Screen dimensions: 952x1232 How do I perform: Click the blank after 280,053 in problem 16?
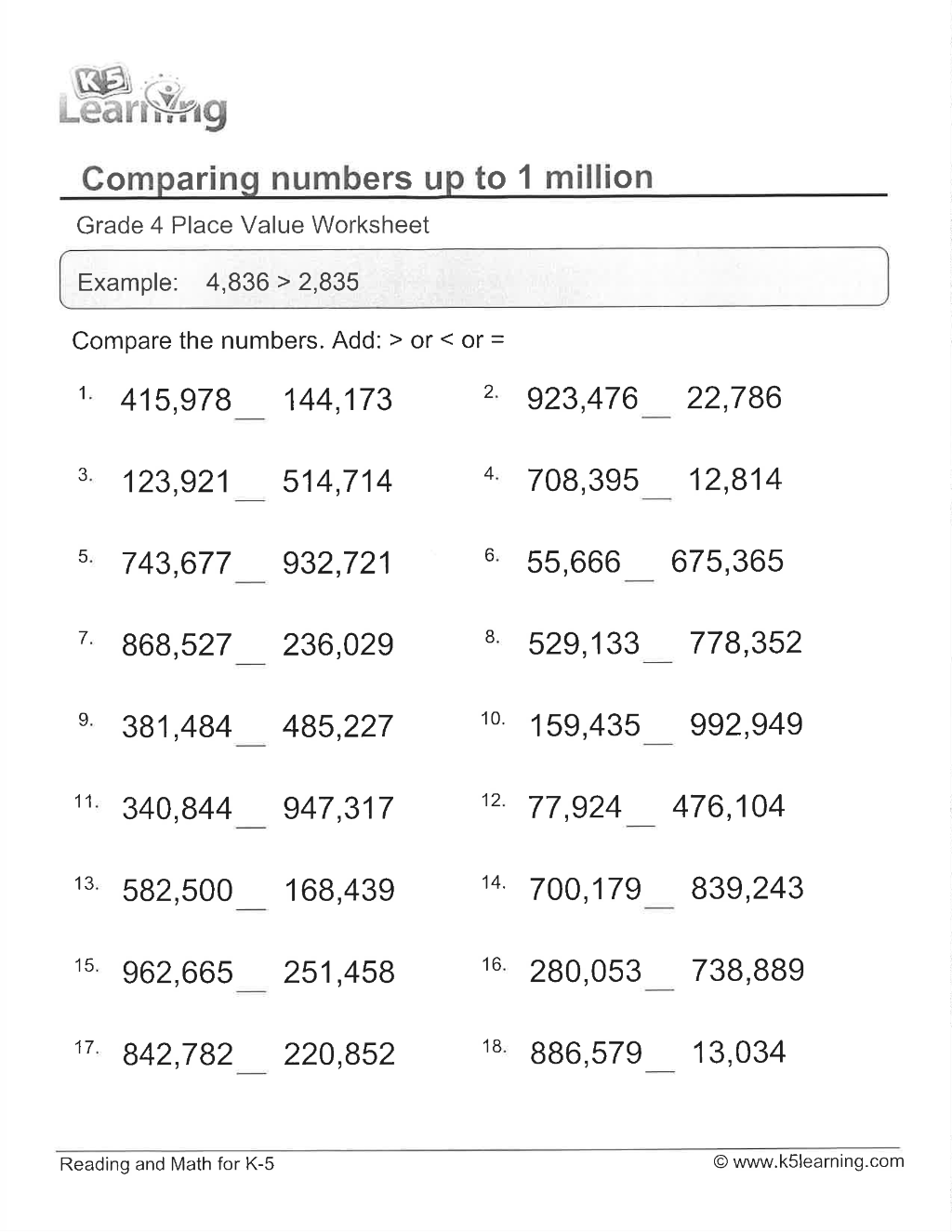(x=659, y=988)
